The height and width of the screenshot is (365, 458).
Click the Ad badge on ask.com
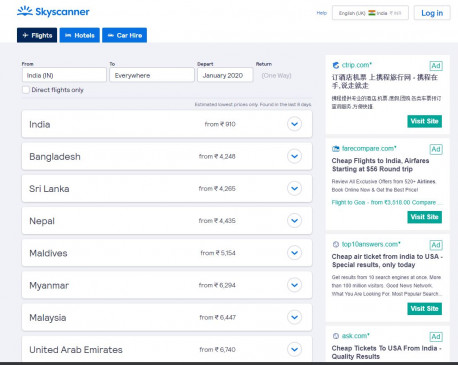(436, 337)
